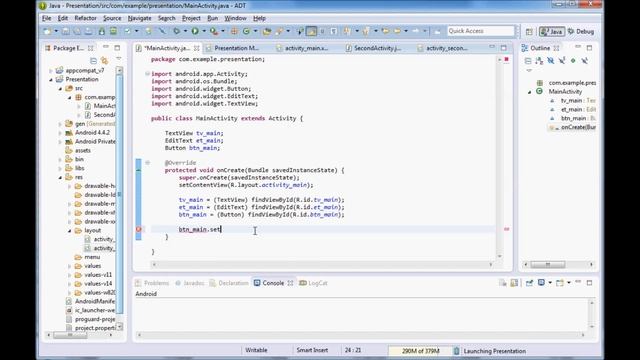Open the Navigate menu

(x=139, y=18)
